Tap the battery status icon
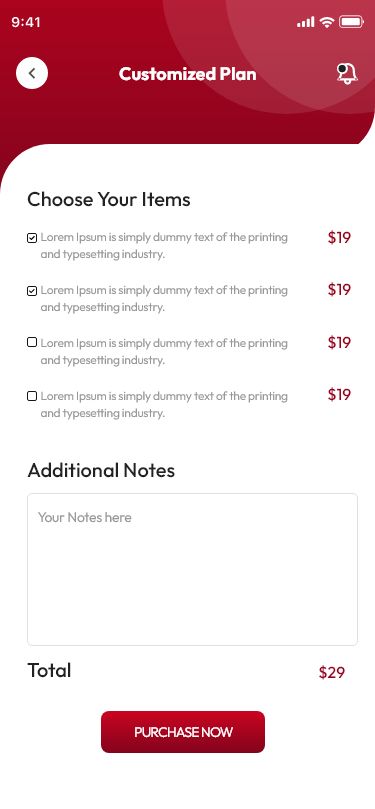Viewport: 375px width, 809px height. (x=352, y=22)
